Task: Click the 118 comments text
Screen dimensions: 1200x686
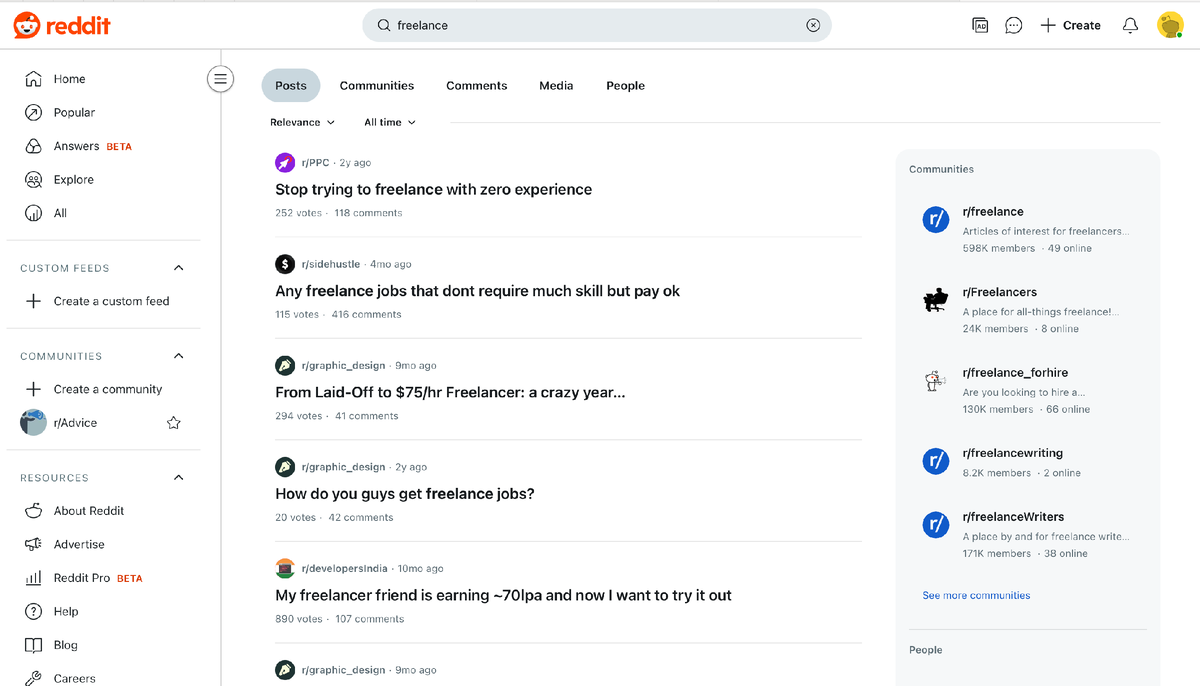Action: [368, 213]
